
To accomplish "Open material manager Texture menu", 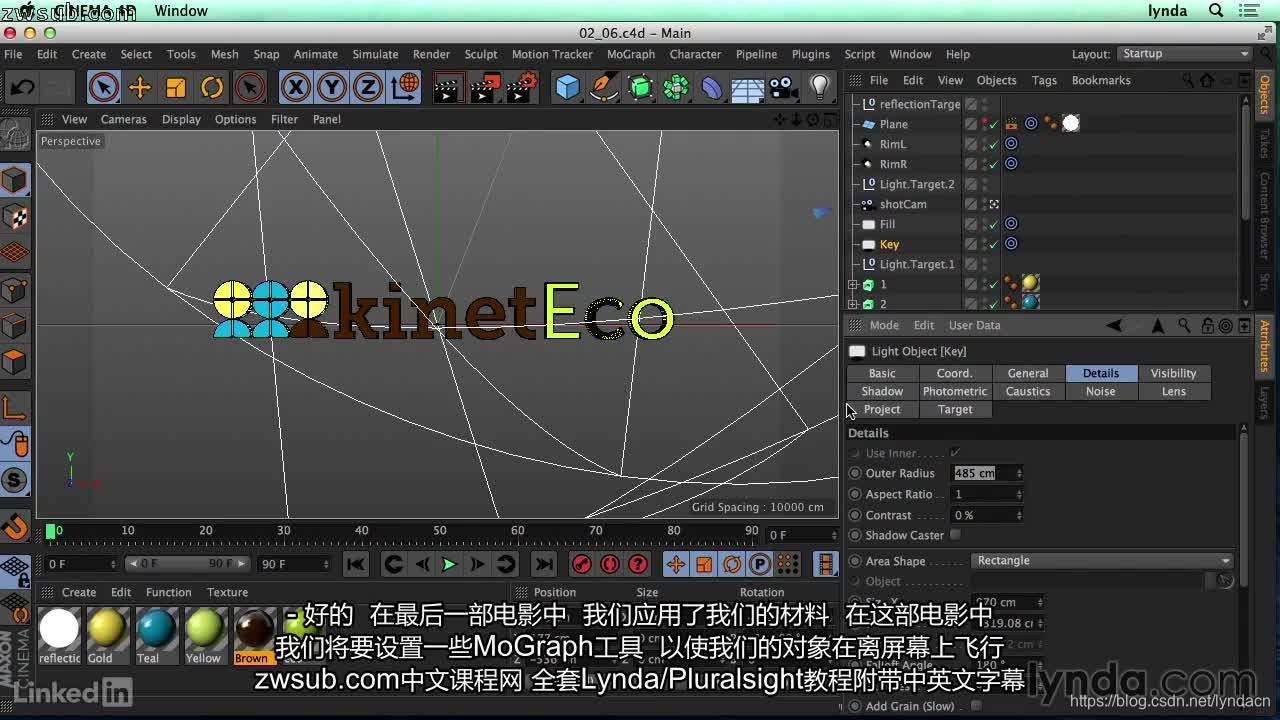I will [x=227, y=592].
